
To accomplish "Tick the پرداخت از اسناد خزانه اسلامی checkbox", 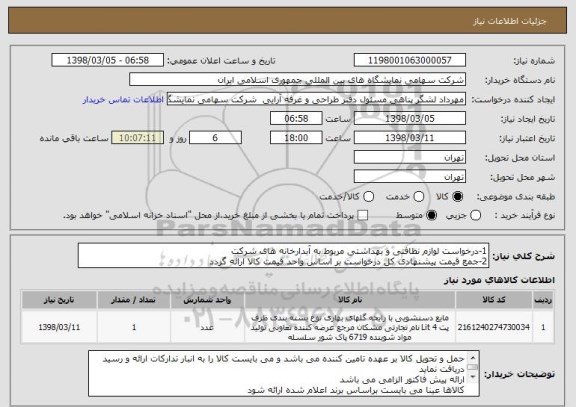I will [363, 216].
